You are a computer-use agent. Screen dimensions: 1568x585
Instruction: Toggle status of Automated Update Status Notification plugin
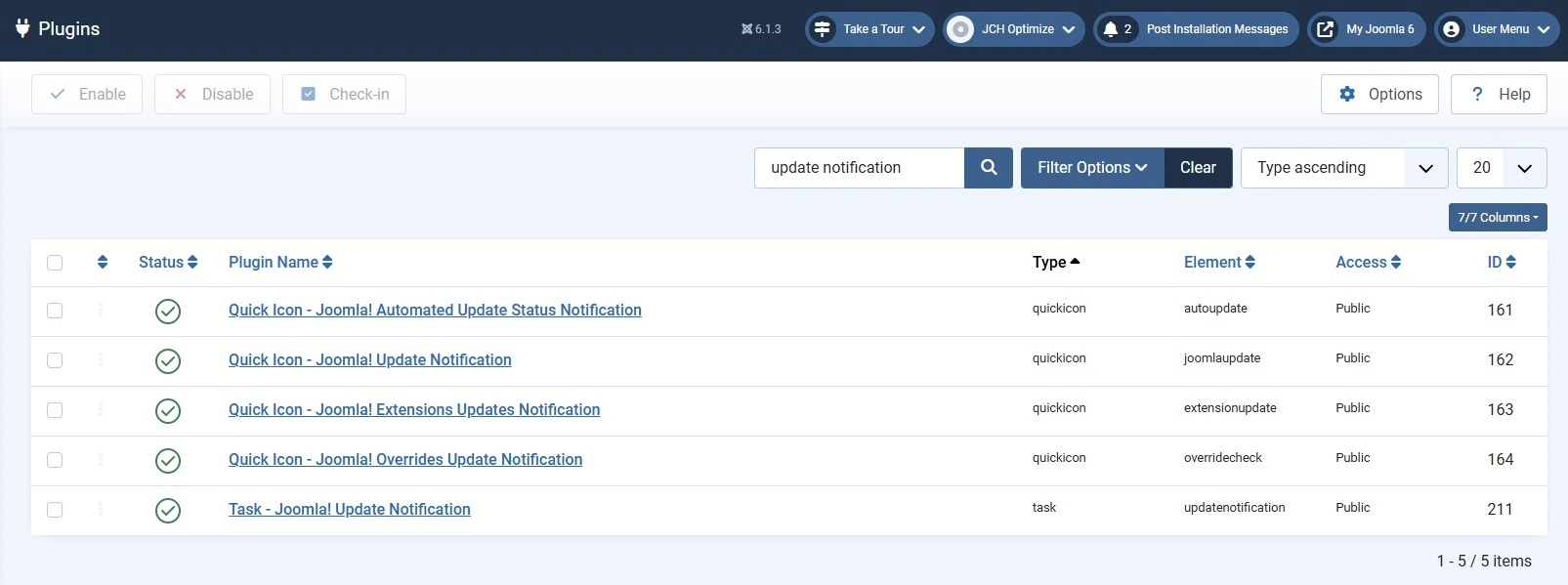pyautogui.click(x=168, y=312)
